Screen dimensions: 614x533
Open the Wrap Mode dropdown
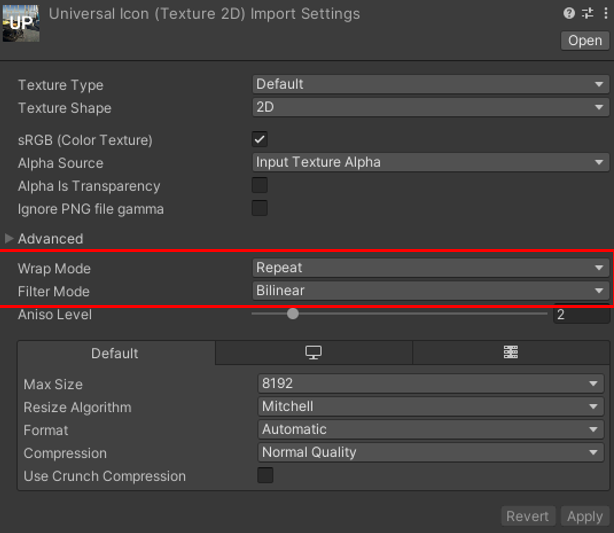(430, 268)
